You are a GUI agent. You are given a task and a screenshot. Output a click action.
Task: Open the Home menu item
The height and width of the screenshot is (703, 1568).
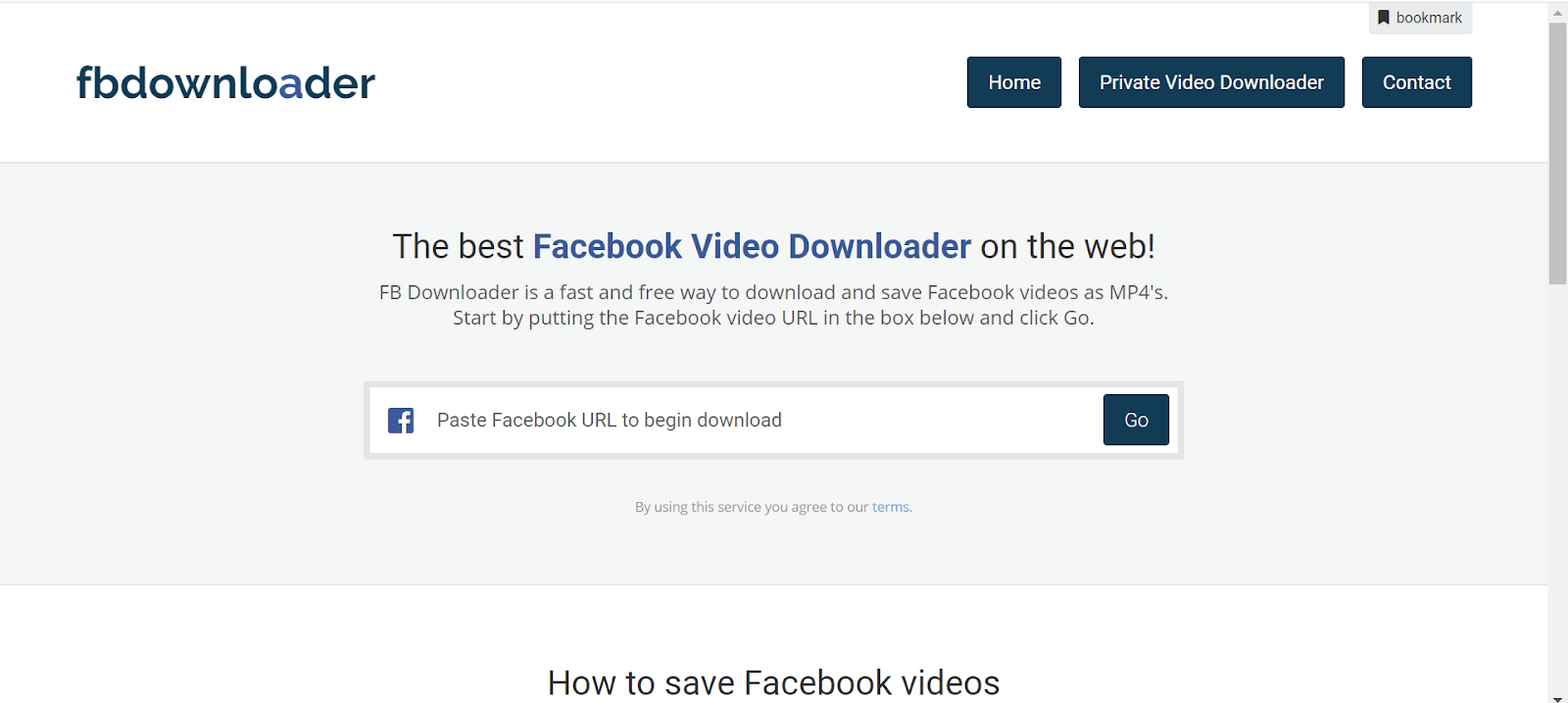click(1014, 82)
